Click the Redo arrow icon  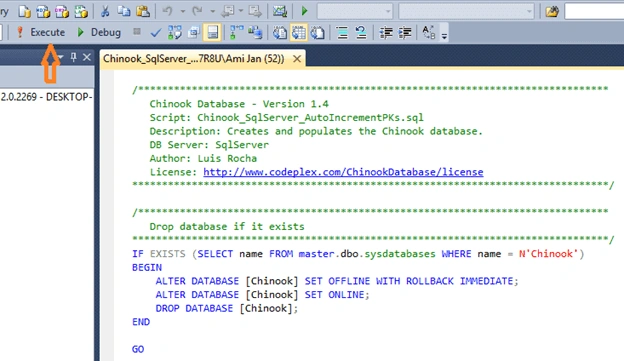click(x=197, y=11)
